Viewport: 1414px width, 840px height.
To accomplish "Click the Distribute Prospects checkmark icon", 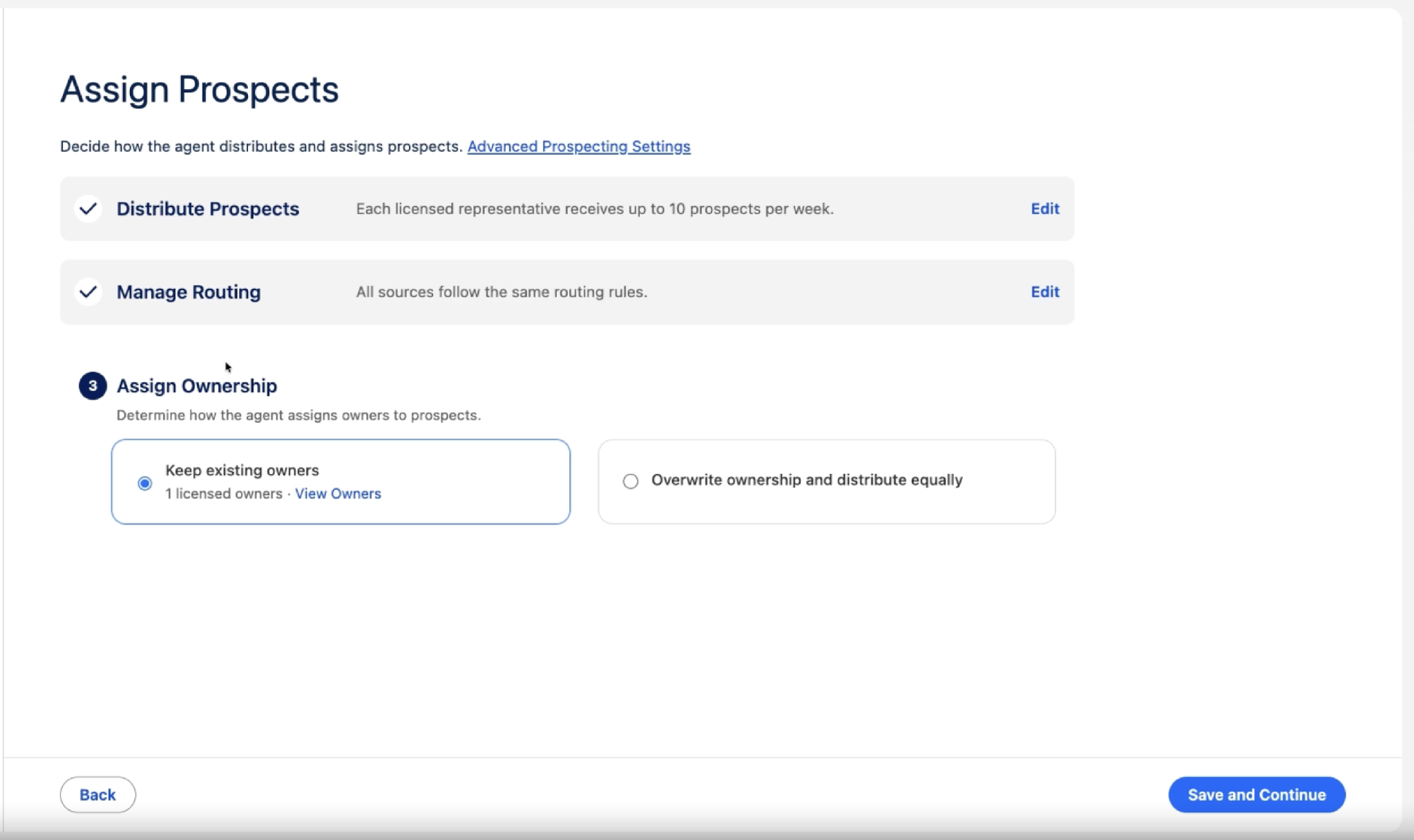I will pyautogui.click(x=88, y=209).
